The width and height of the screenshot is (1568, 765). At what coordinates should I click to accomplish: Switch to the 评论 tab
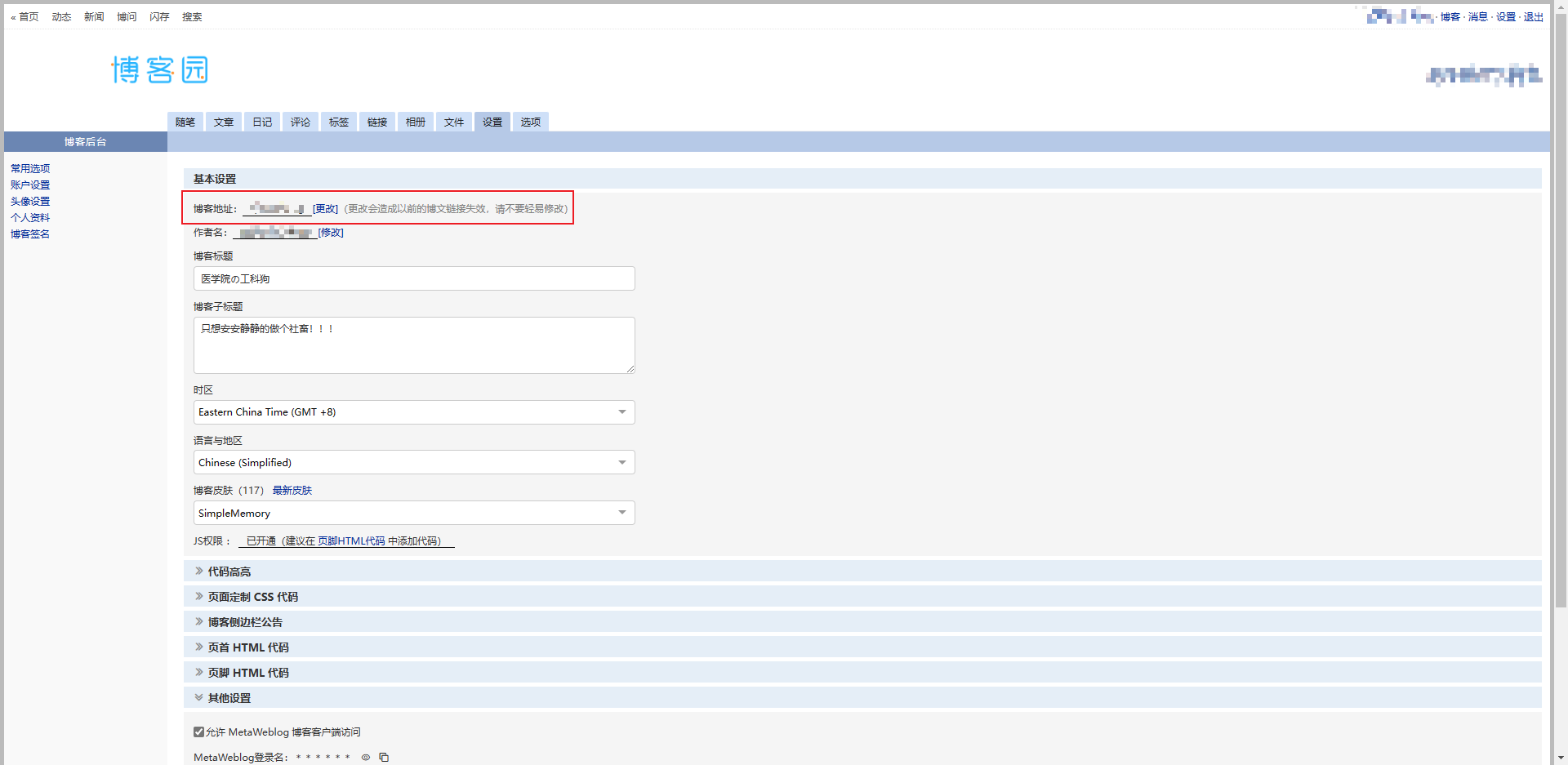click(301, 122)
